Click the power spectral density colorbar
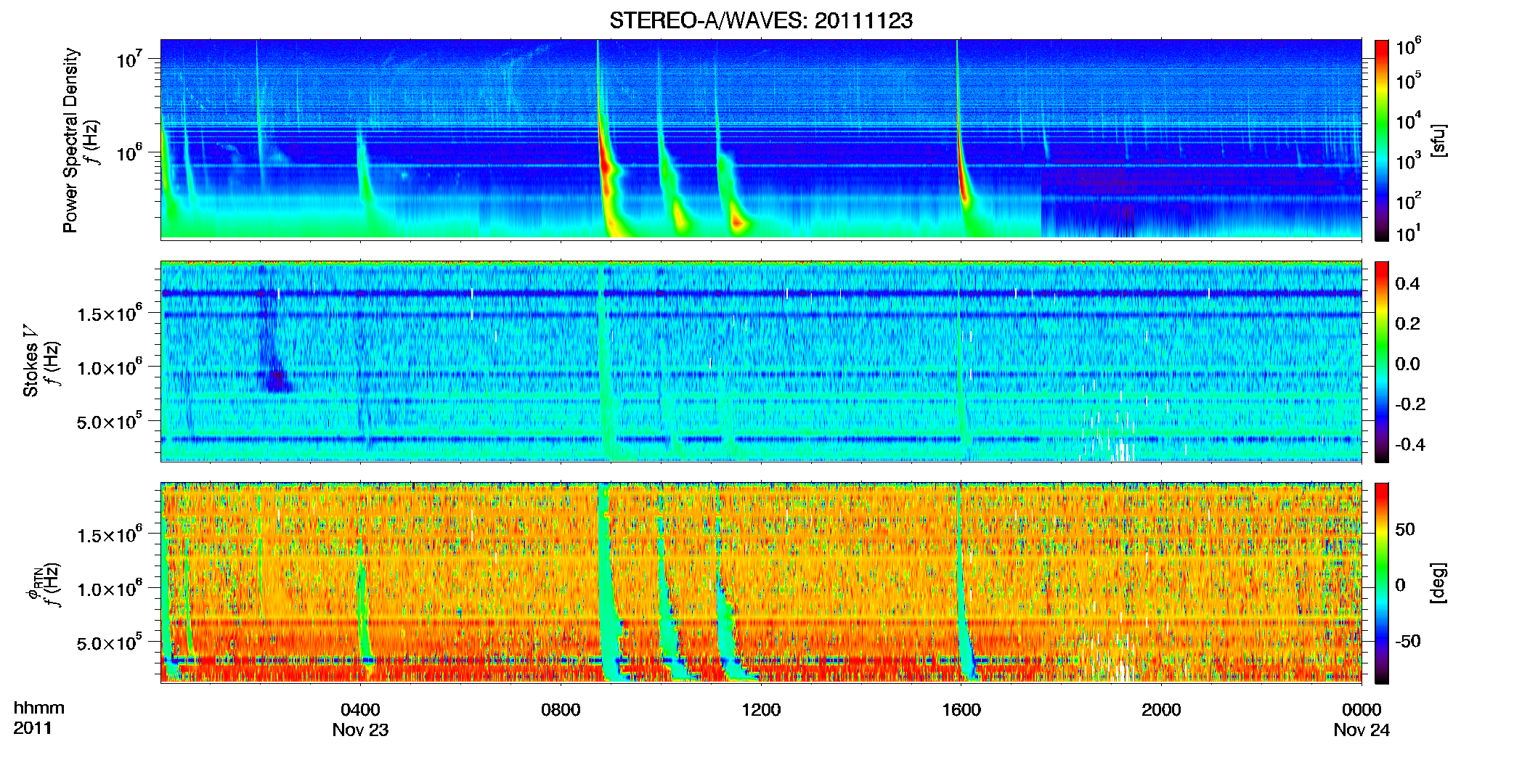 (1382, 140)
